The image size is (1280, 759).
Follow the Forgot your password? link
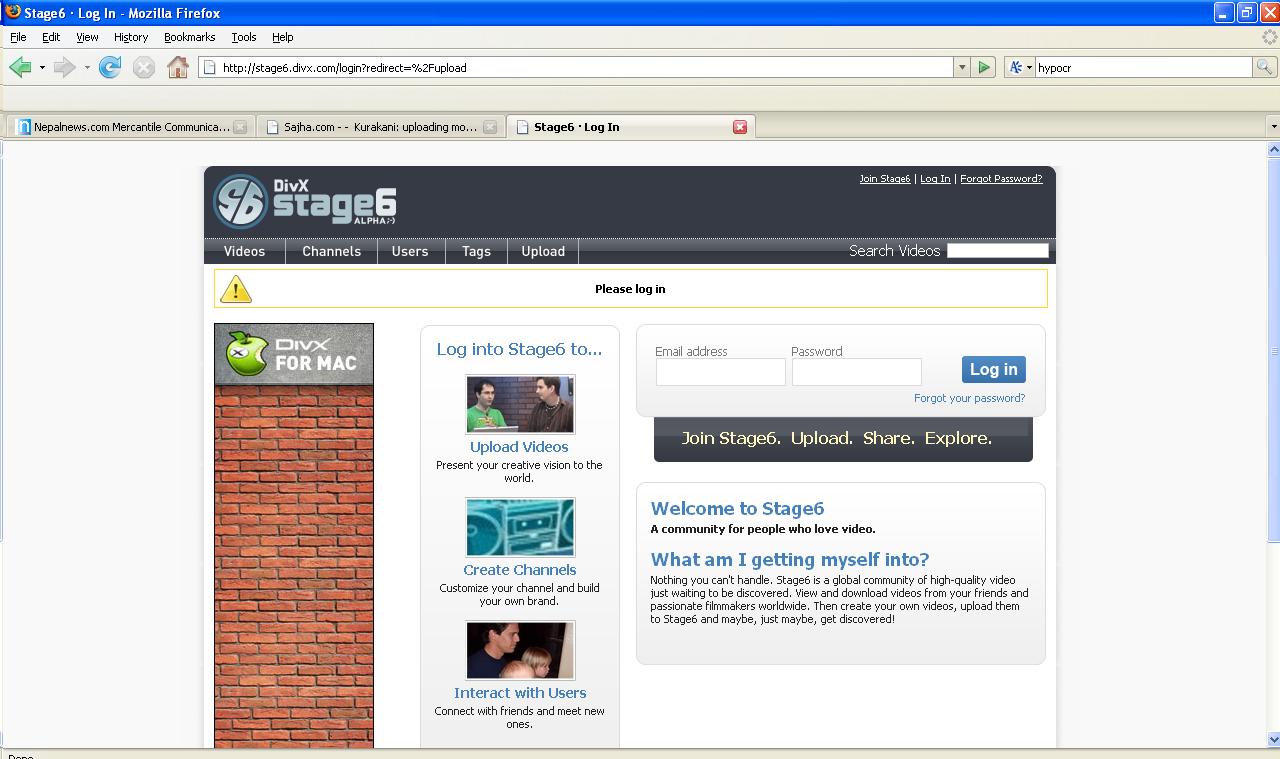(x=969, y=398)
